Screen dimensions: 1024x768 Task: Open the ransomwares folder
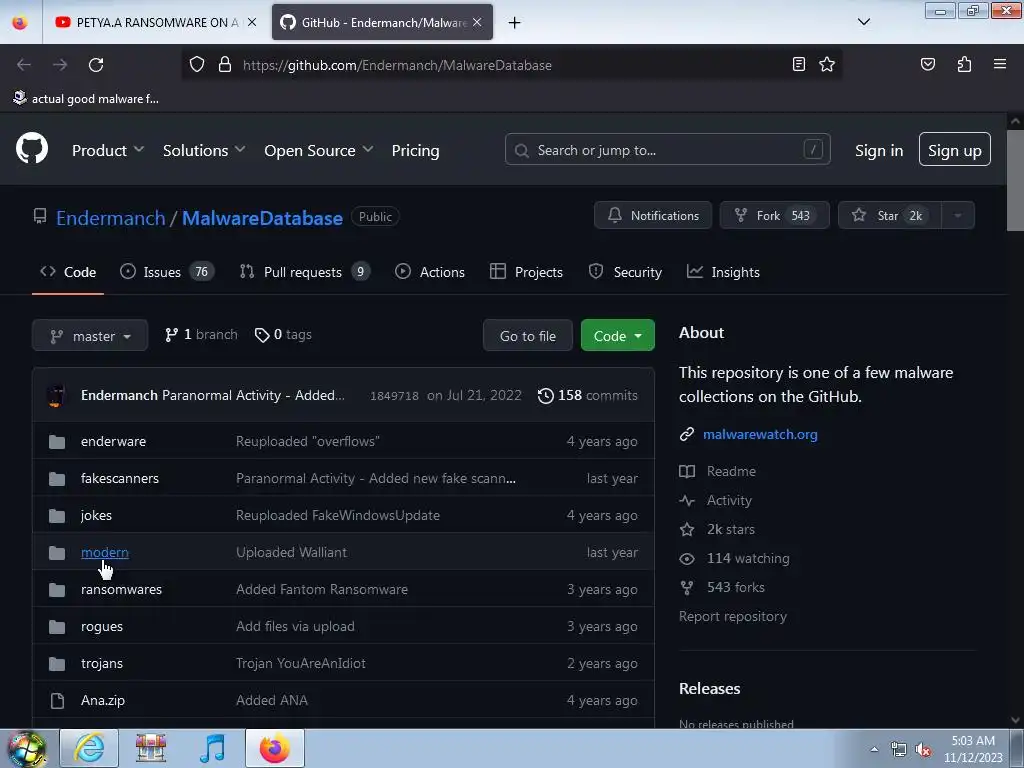click(x=121, y=590)
